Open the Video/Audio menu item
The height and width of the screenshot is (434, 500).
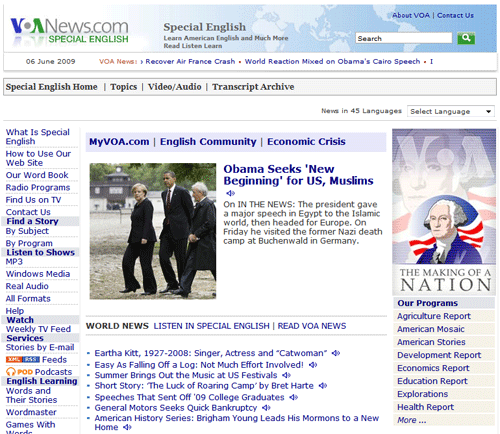click(x=175, y=87)
